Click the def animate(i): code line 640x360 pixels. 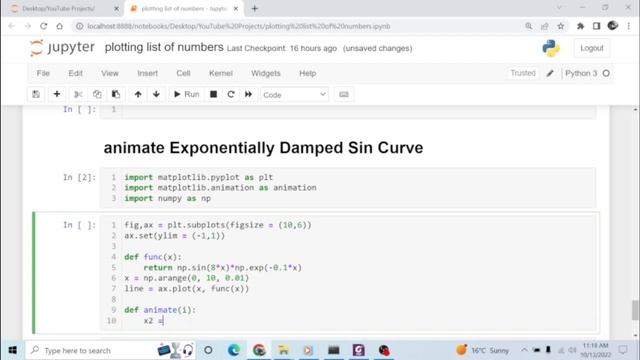click(160, 310)
